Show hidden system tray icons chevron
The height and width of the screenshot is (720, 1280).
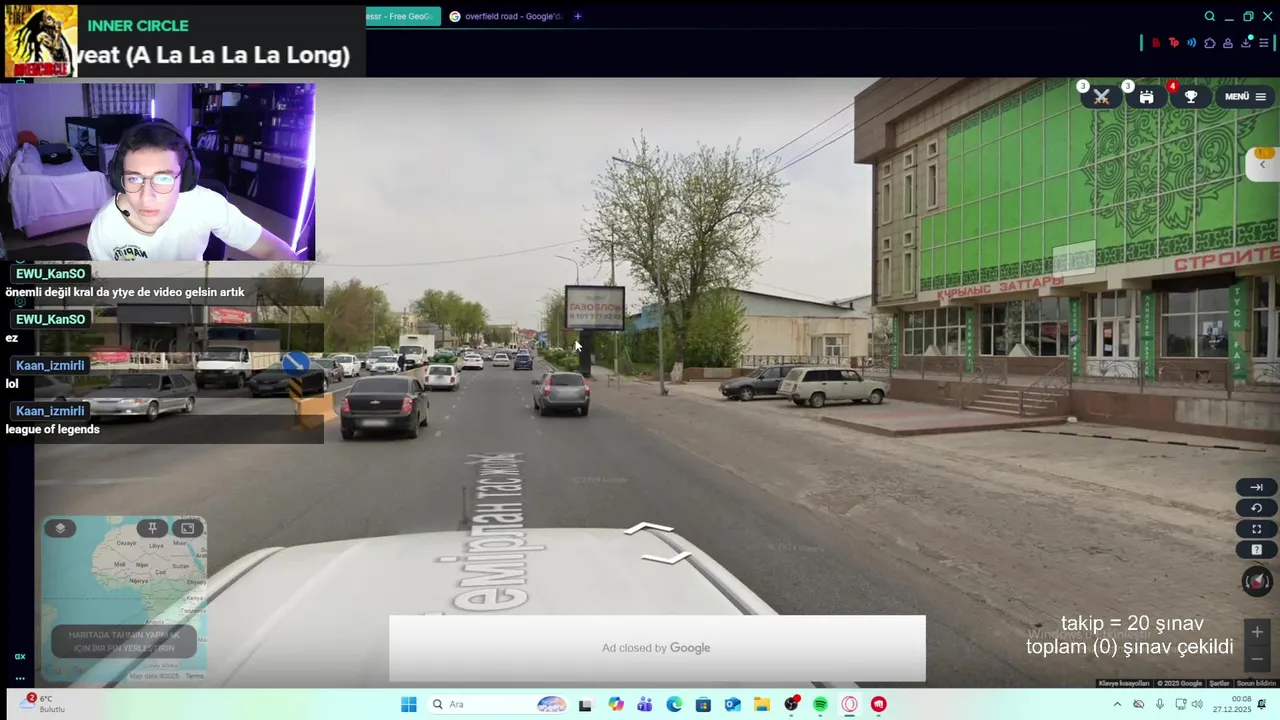pyautogui.click(x=1117, y=705)
